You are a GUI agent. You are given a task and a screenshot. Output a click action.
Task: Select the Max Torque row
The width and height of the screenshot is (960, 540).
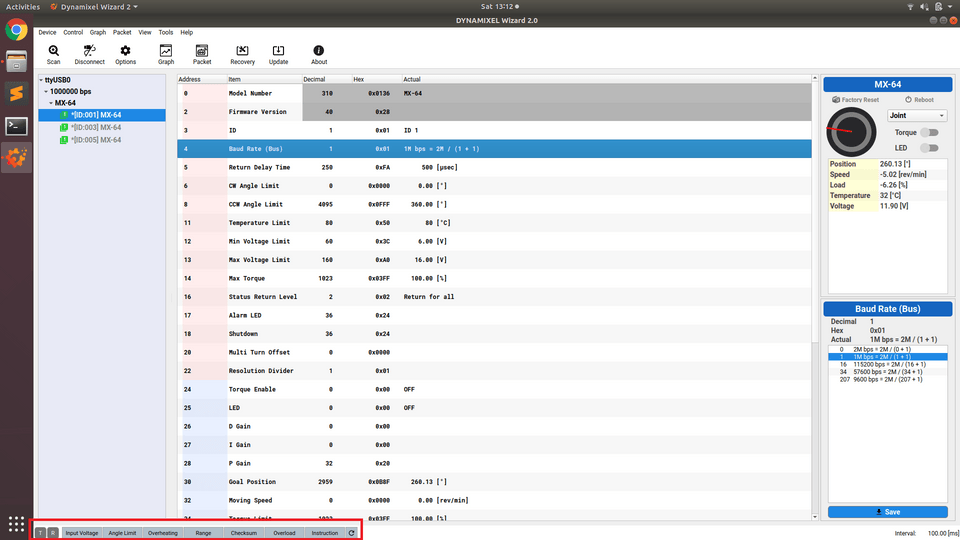click(x=494, y=278)
